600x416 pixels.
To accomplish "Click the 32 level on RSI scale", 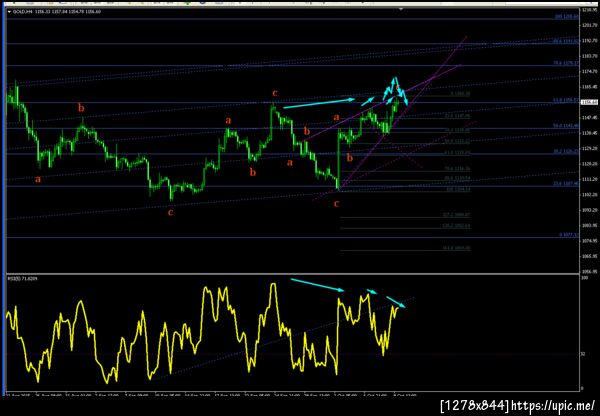I will [x=583, y=354].
